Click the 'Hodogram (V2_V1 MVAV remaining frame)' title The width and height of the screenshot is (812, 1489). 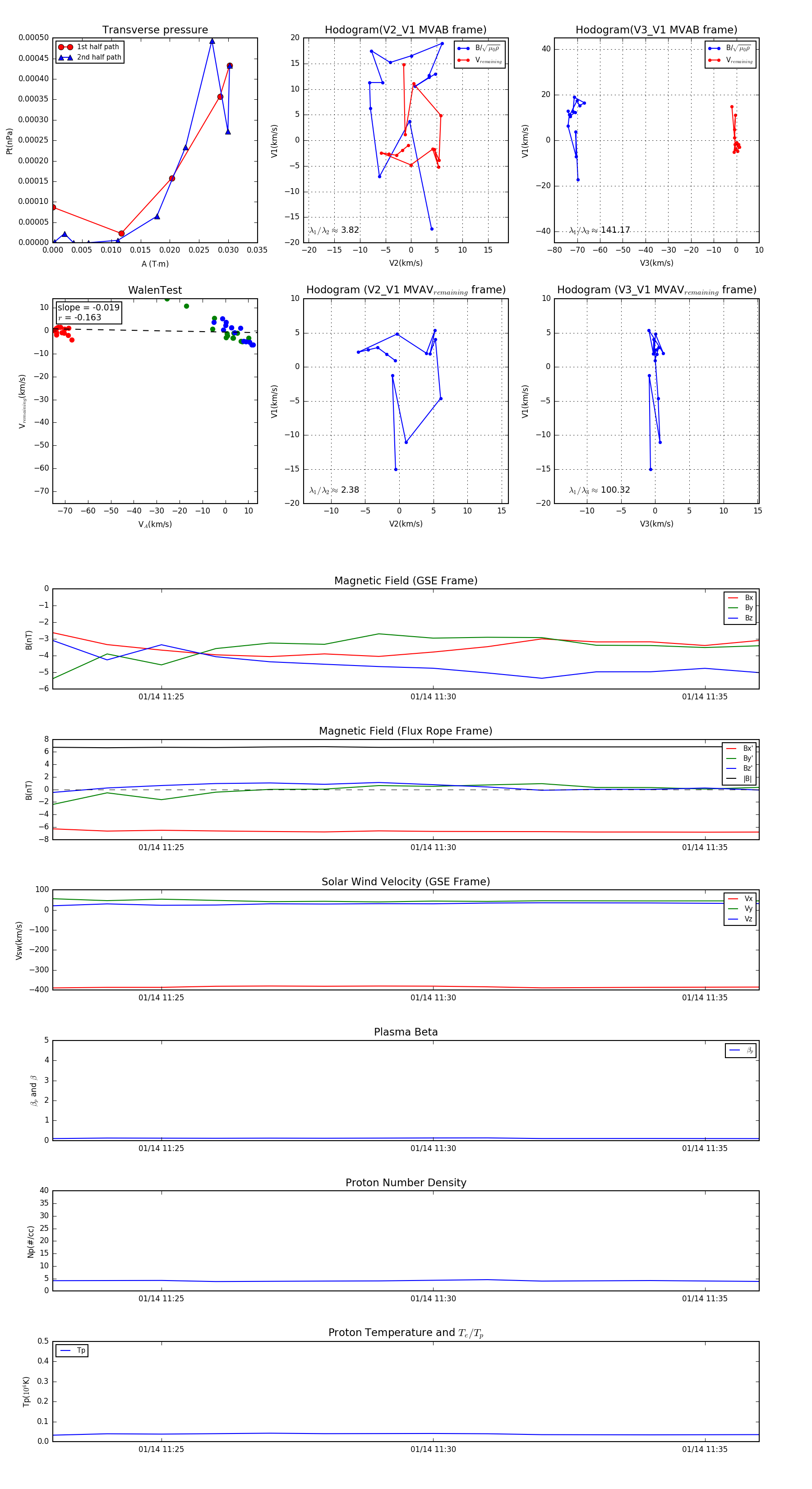click(406, 290)
